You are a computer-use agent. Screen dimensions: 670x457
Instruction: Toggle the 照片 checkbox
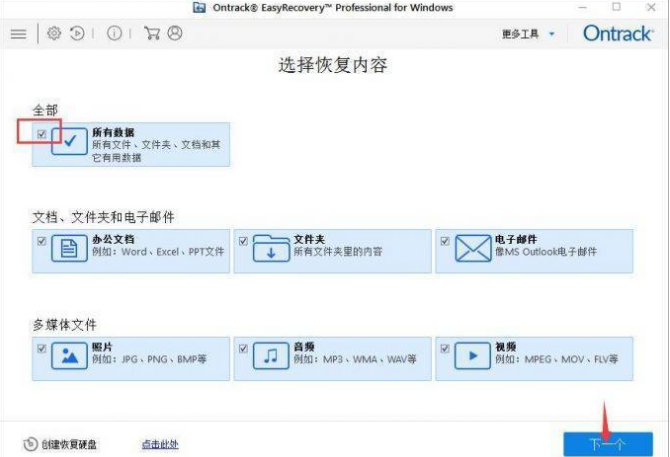41,349
